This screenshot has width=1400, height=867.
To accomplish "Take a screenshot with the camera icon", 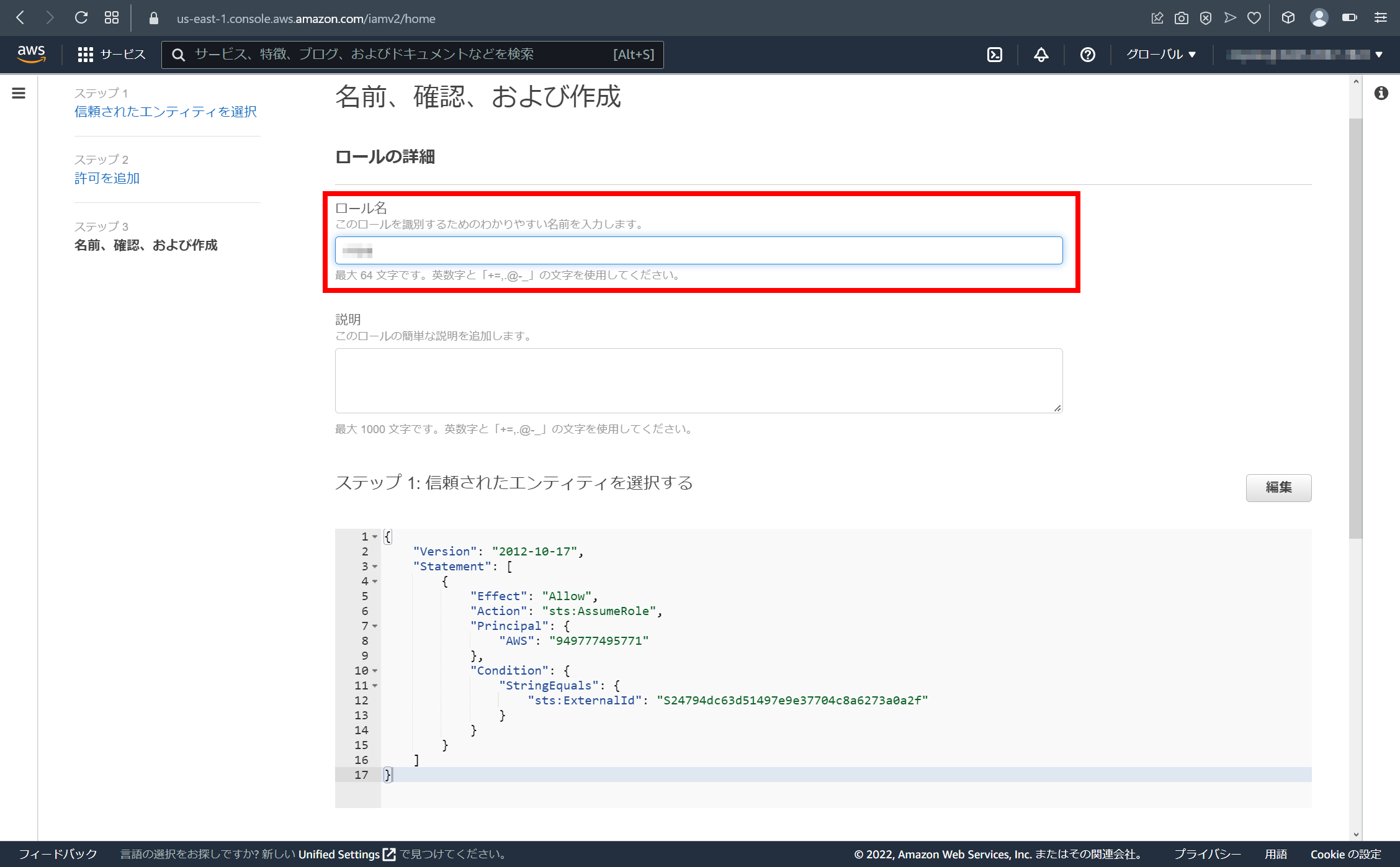I will 1181,17.
